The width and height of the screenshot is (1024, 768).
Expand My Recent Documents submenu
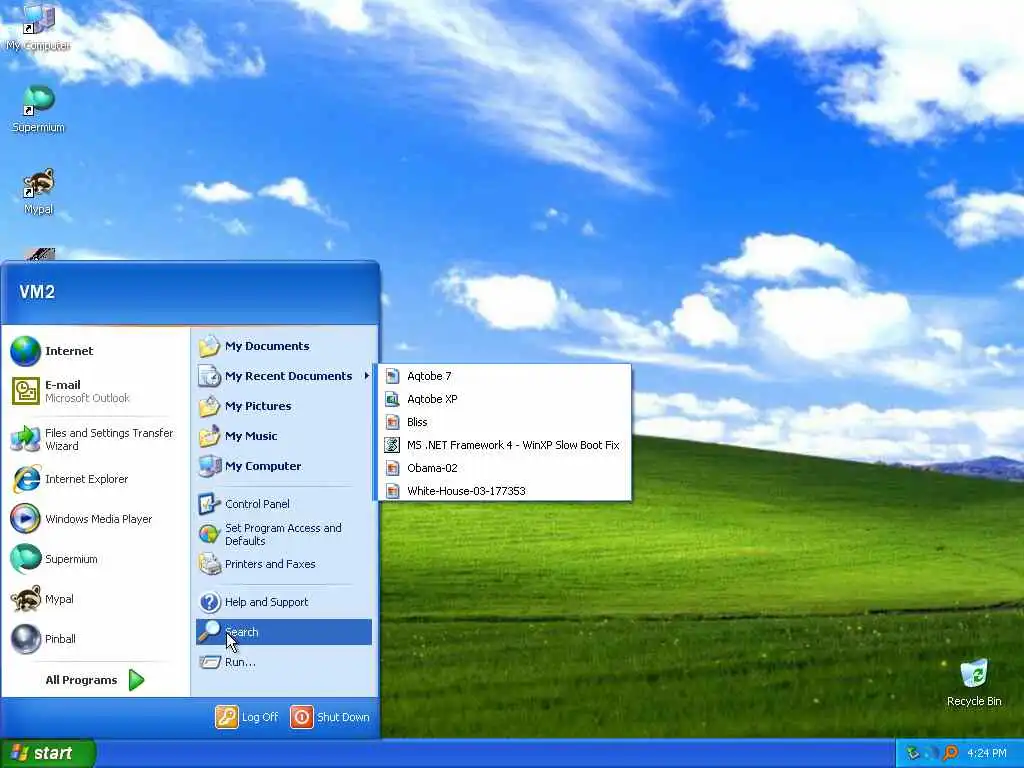coord(285,376)
